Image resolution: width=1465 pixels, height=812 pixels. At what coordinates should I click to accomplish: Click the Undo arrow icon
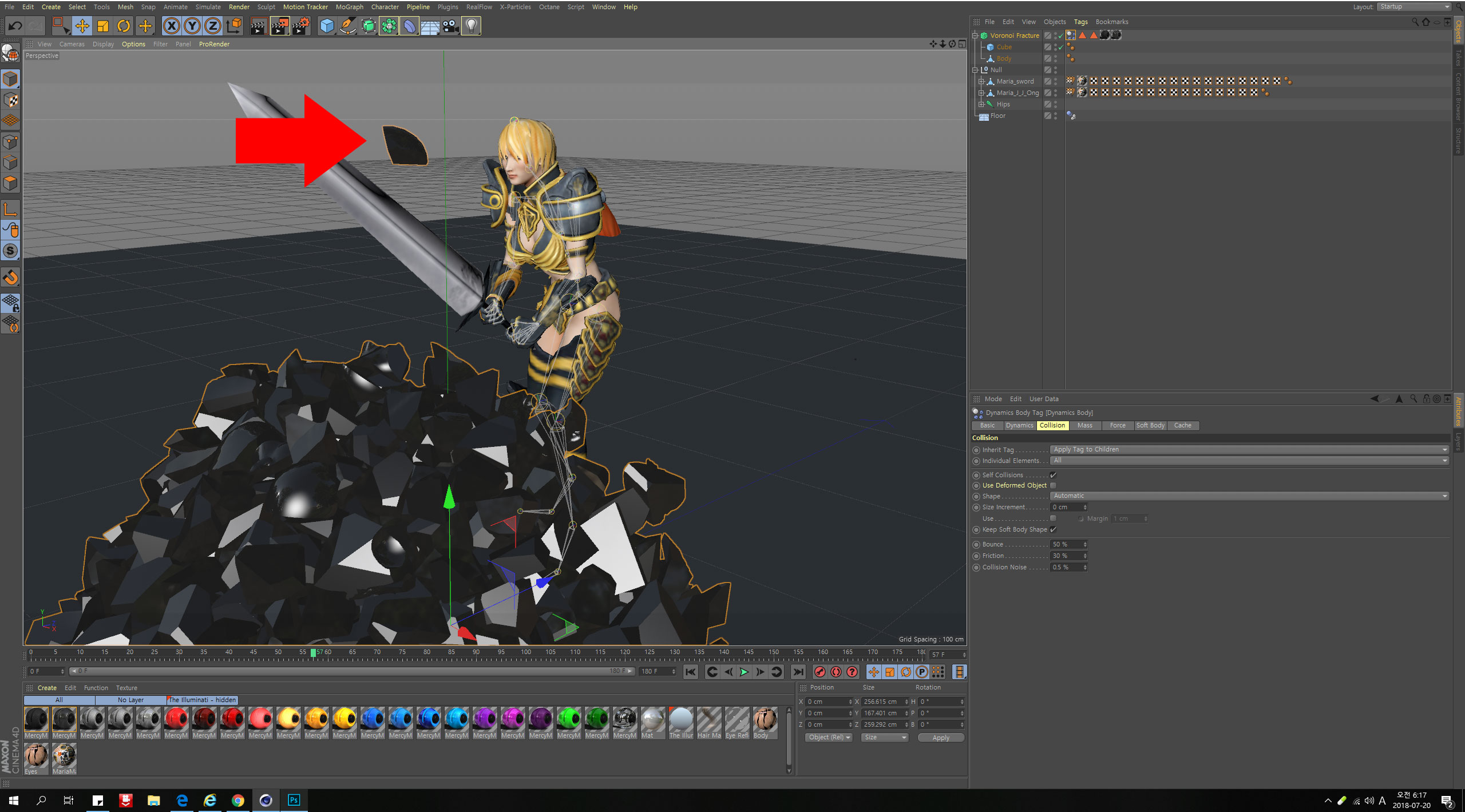(15, 26)
